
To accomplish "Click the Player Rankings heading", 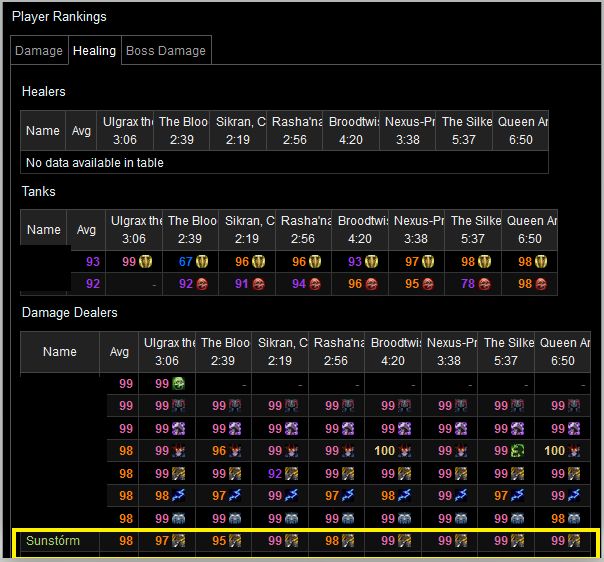I will [59, 17].
